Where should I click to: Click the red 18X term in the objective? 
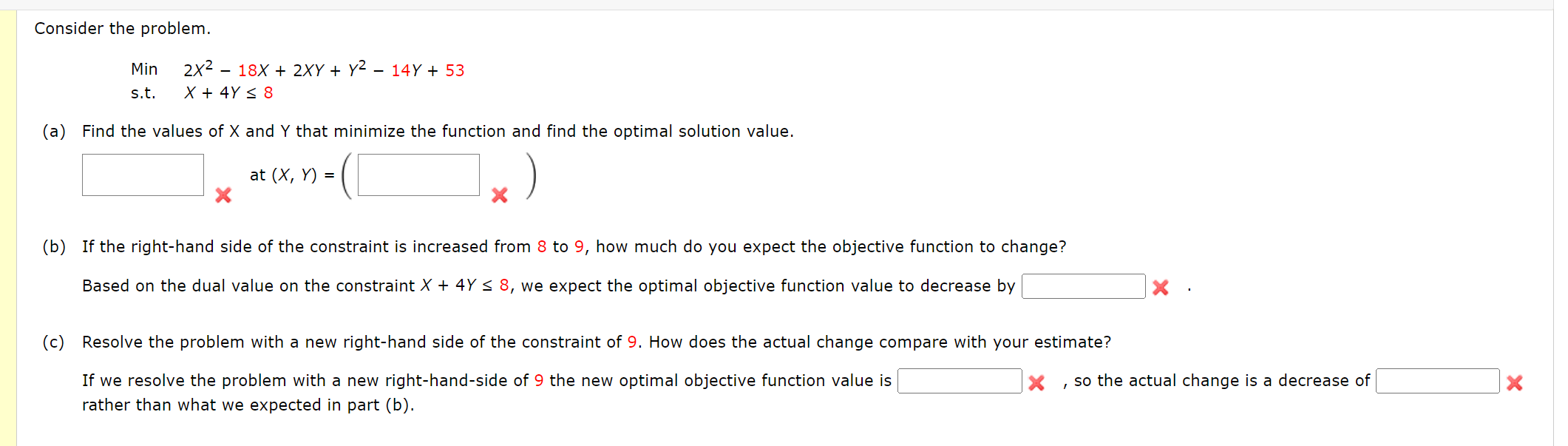tap(253, 71)
